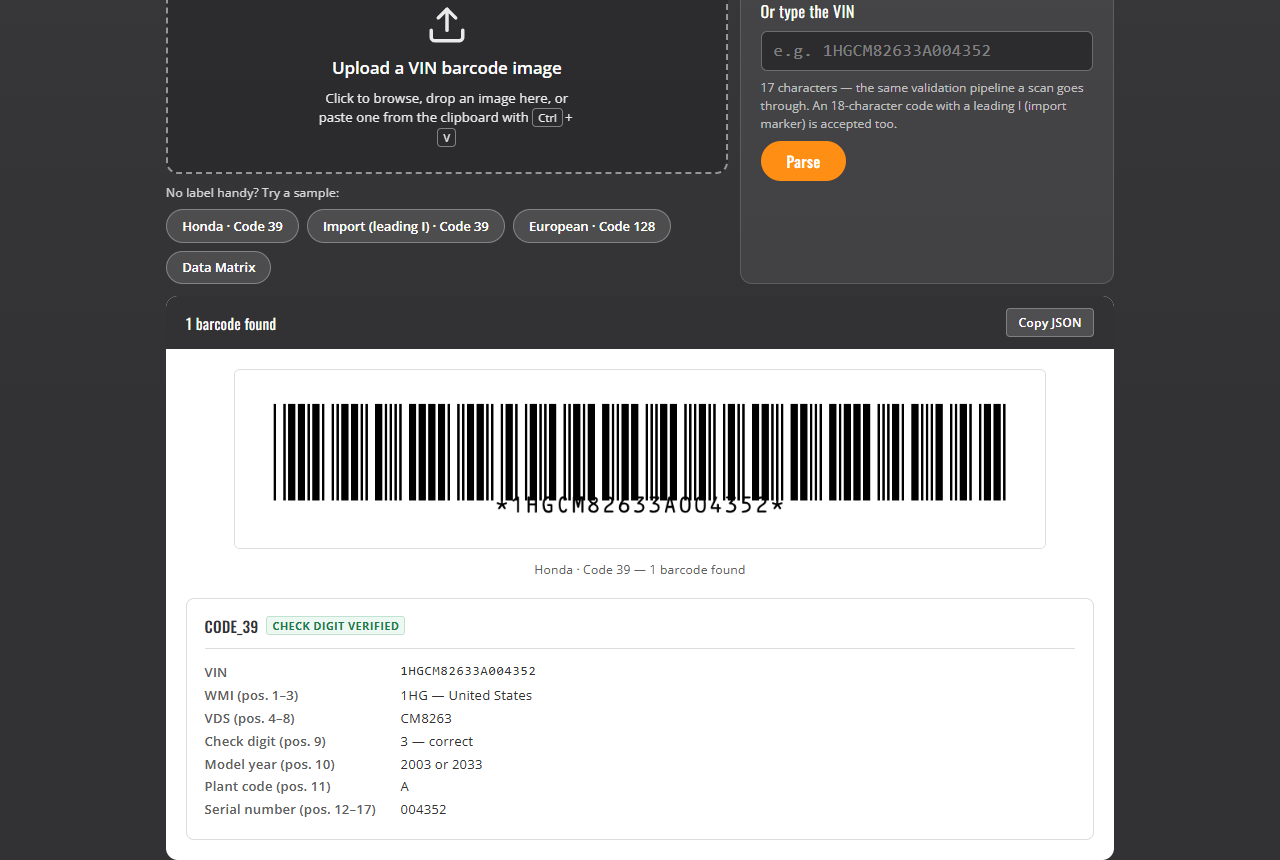
Task: Load the European · Code 128 sample
Action: click(x=592, y=226)
